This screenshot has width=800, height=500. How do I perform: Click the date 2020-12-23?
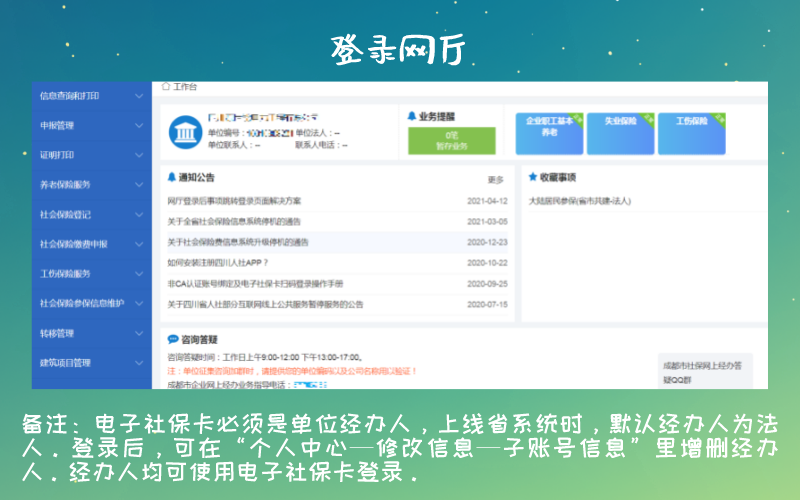(487, 242)
